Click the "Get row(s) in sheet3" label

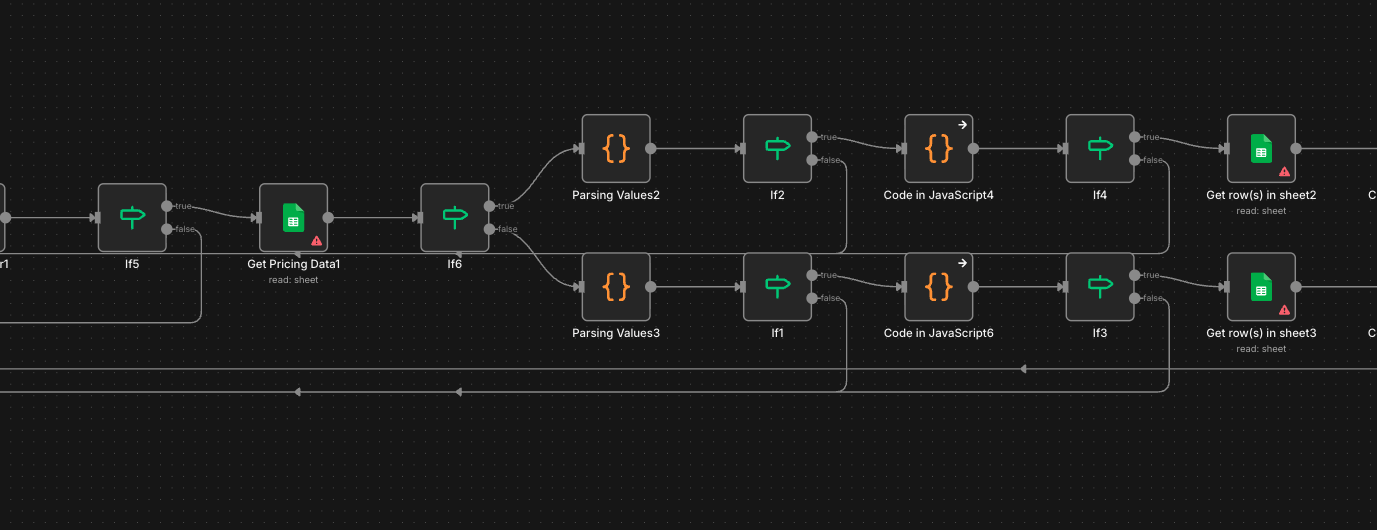click(1261, 333)
